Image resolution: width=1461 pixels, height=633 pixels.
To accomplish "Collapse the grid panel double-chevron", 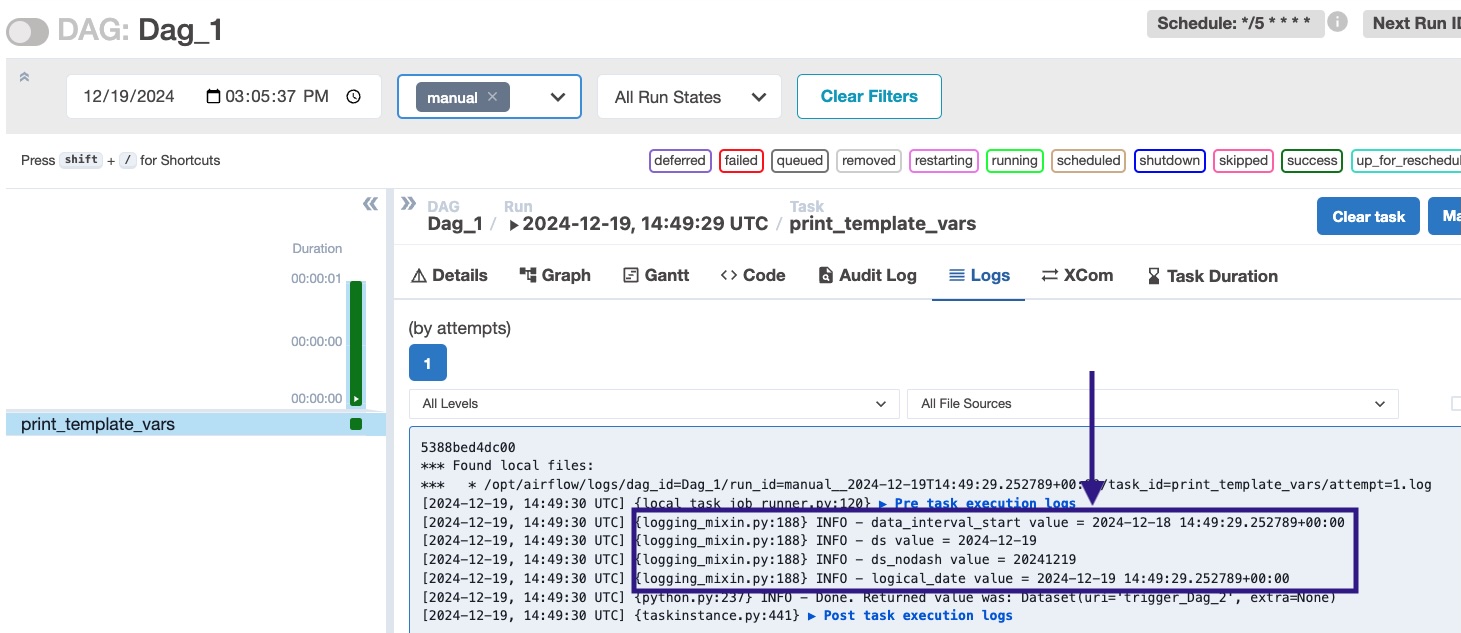I will coord(370,204).
